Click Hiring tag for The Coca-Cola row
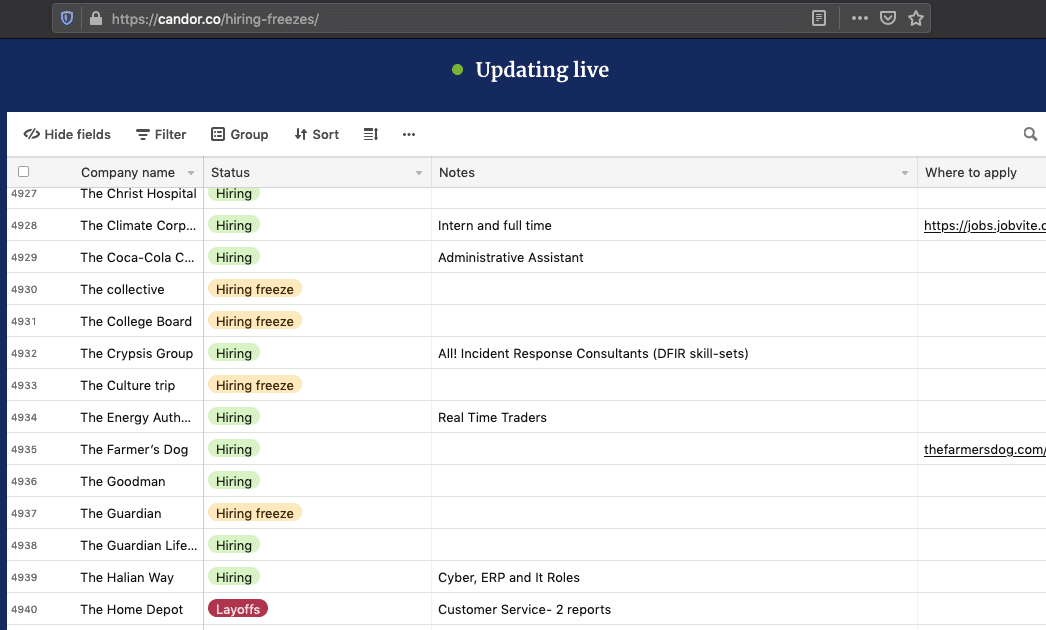1046x630 pixels. pos(233,257)
